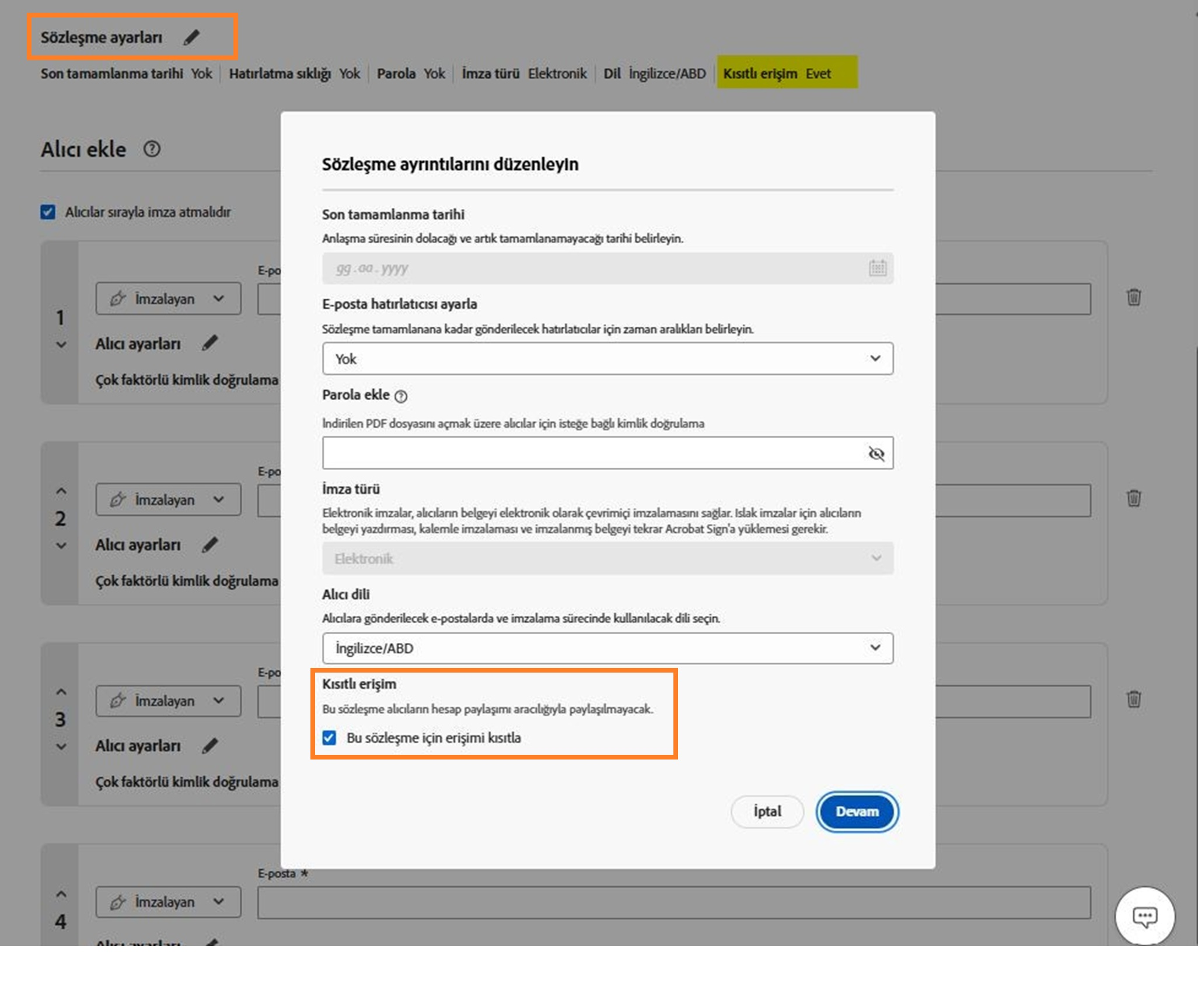Click the pencil icon beside Sözleşme ayarları

191,37
